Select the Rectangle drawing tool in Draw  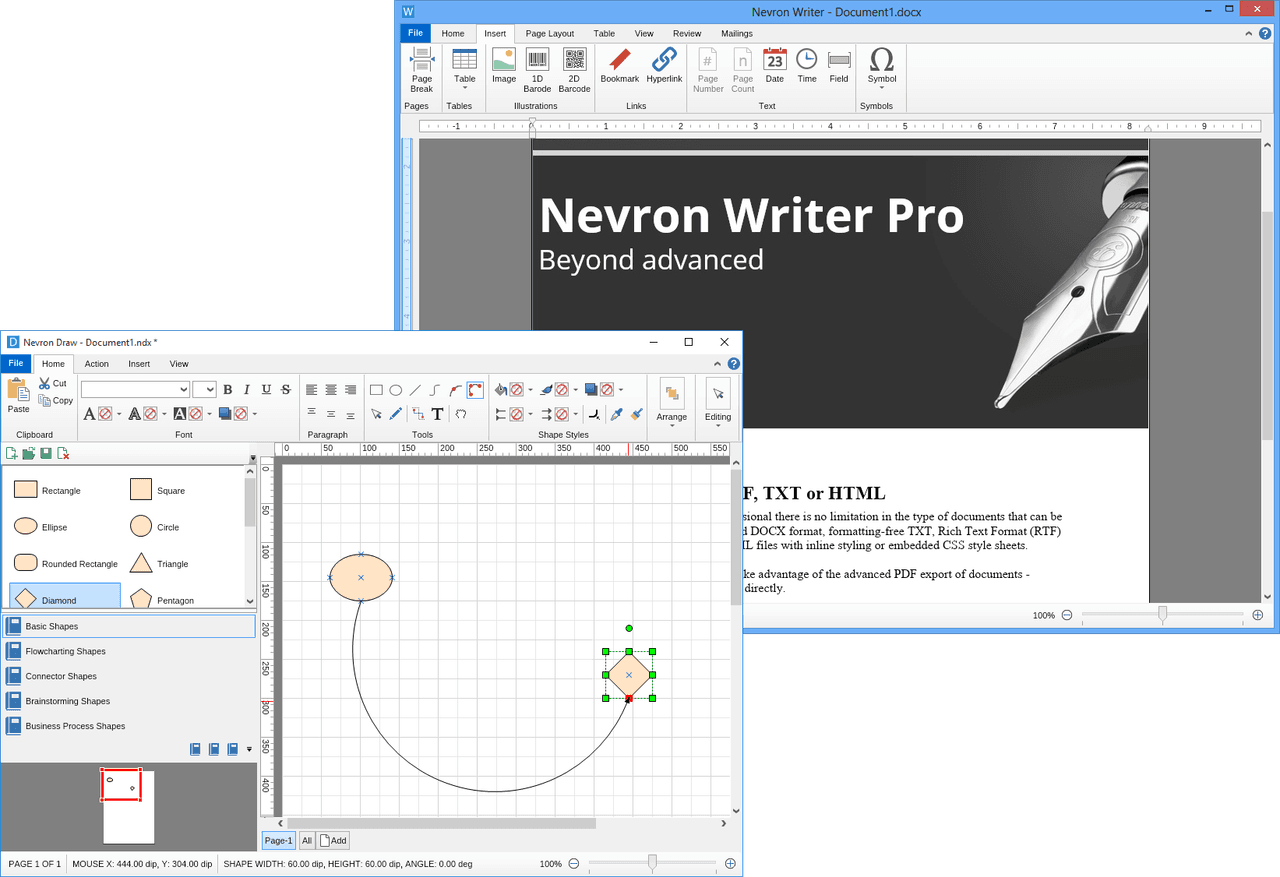tap(376, 390)
